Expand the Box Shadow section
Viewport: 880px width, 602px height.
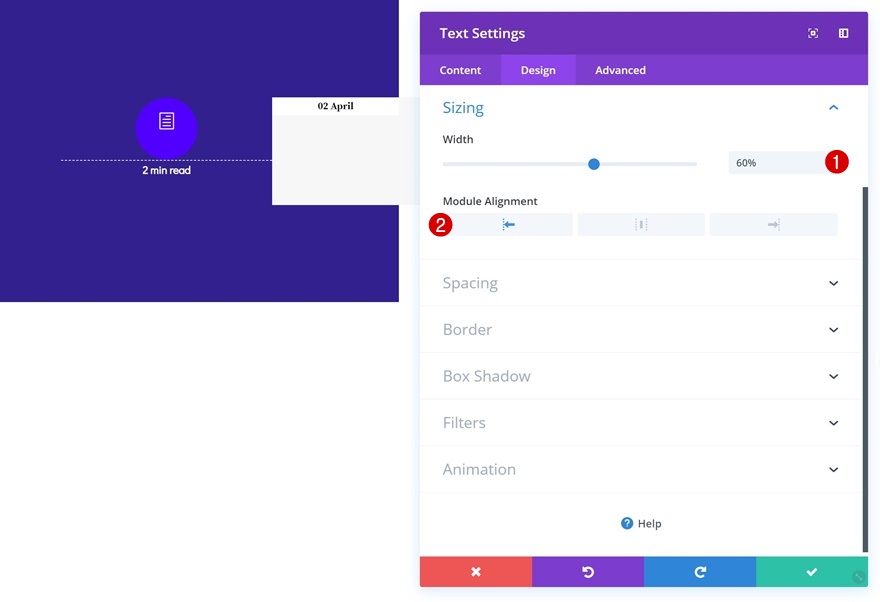(640, 376)
